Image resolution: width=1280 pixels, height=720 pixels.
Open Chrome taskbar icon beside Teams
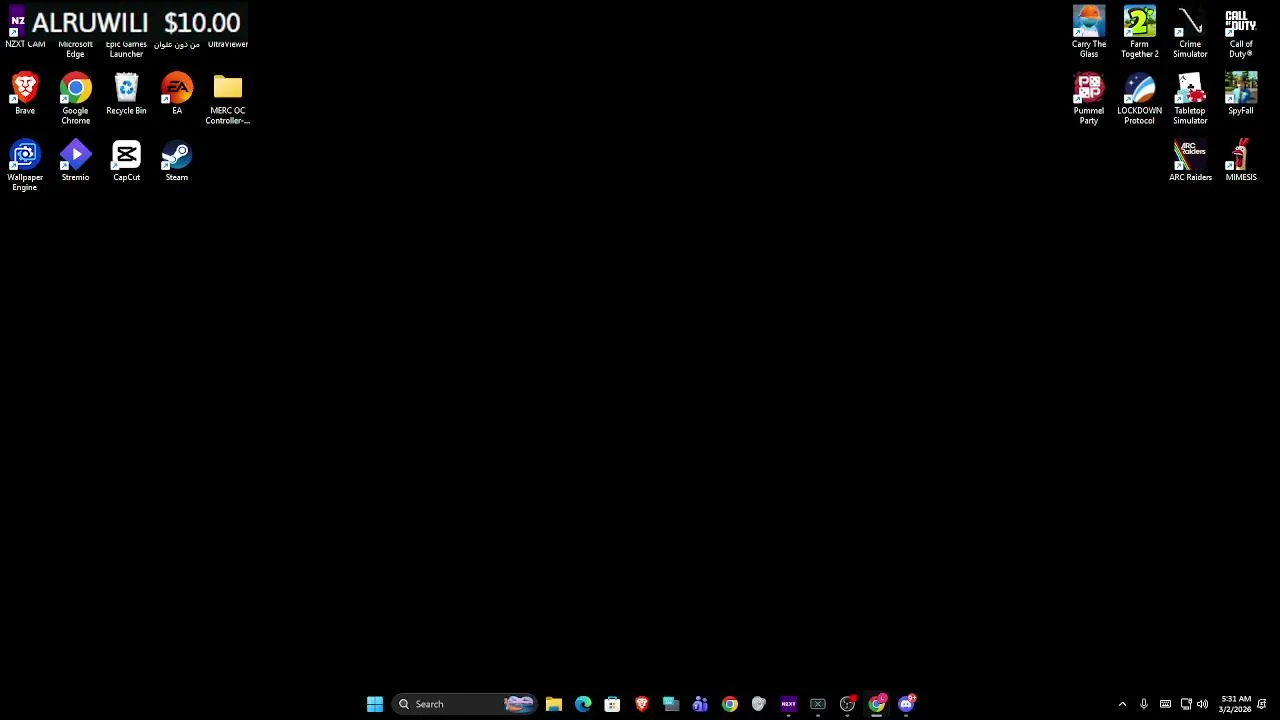[x=730, y=704]
